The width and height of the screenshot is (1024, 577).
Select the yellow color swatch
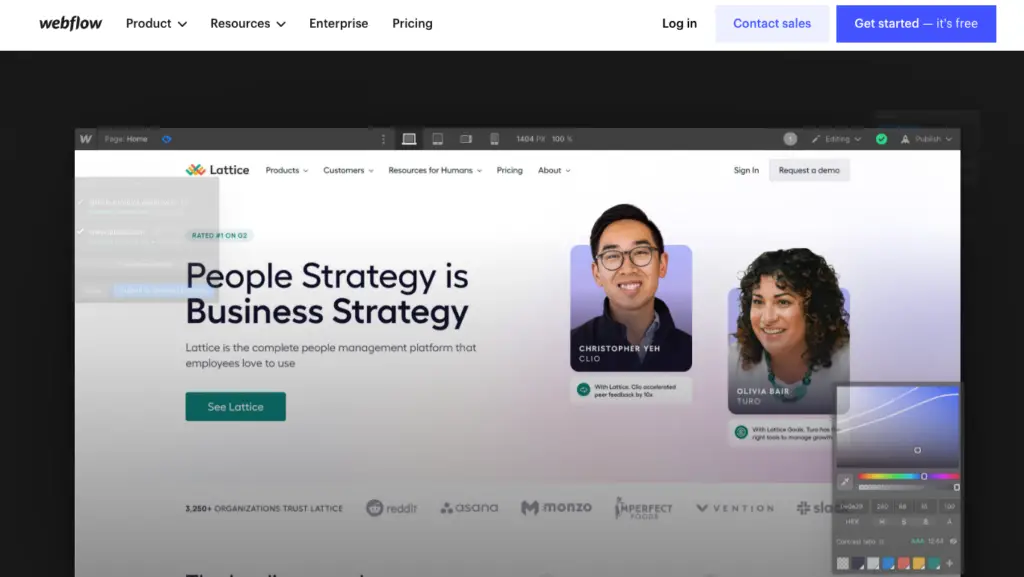point(919,563)
